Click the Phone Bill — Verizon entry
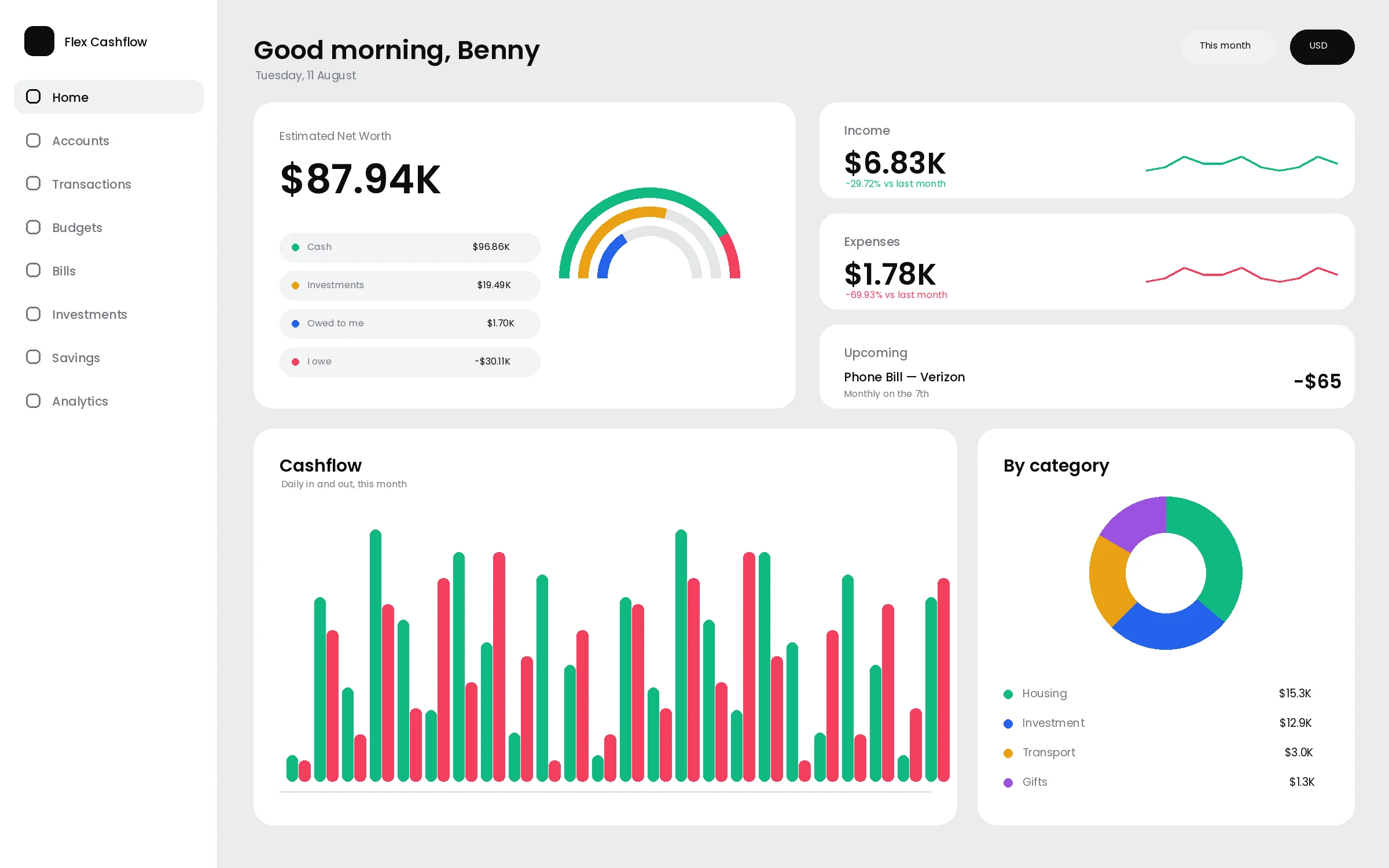This screenshot has height=868, width=1389. 904,377
